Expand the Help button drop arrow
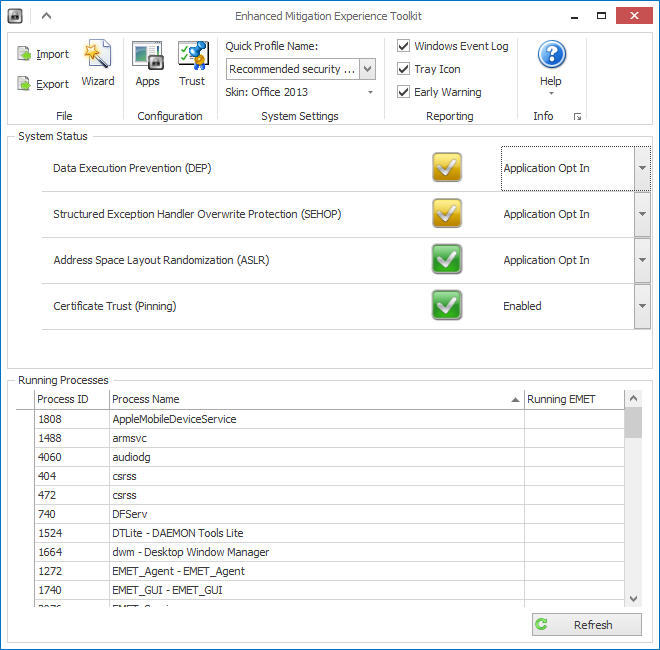 [551, 93]
